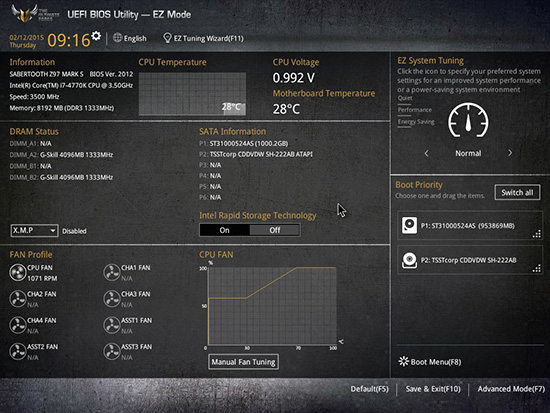Open Boot Menu(F8)
This screenshot has height=413, width=550.
[x=436, y=362]
